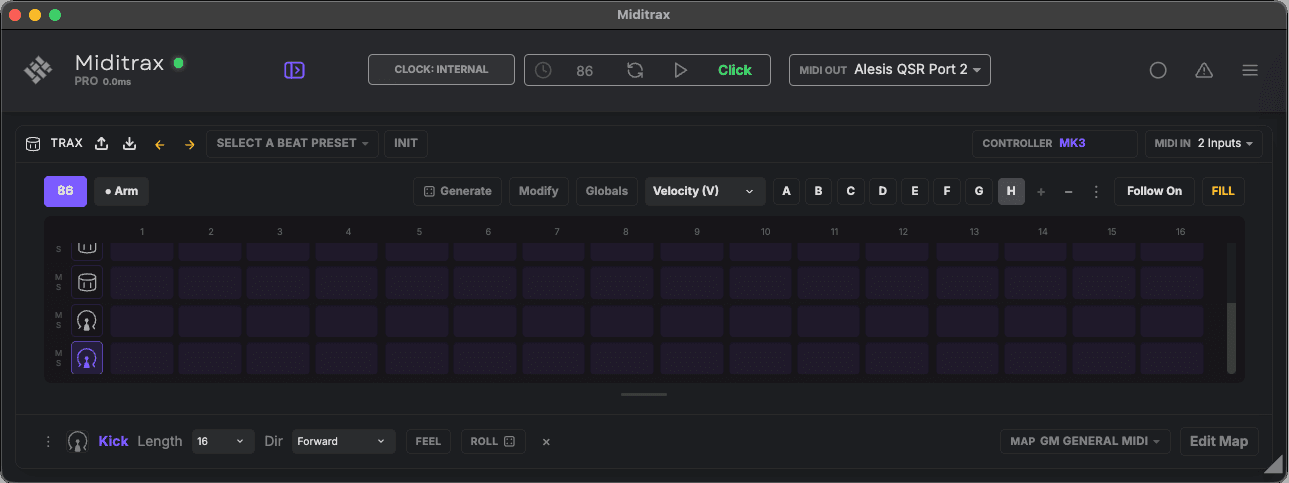Click the Generate button

[457, 191]
